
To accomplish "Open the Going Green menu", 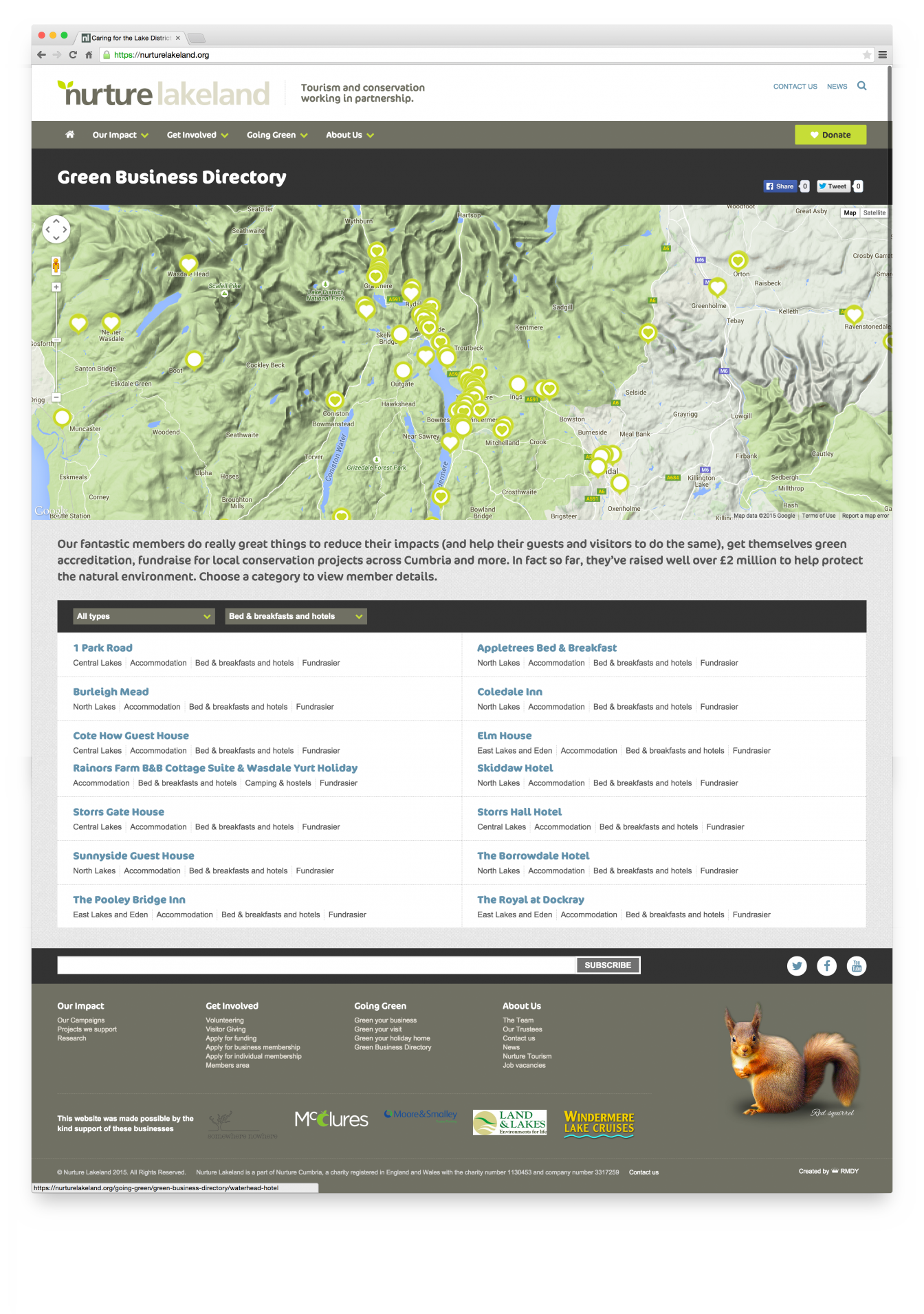I will tap(277, 135).
